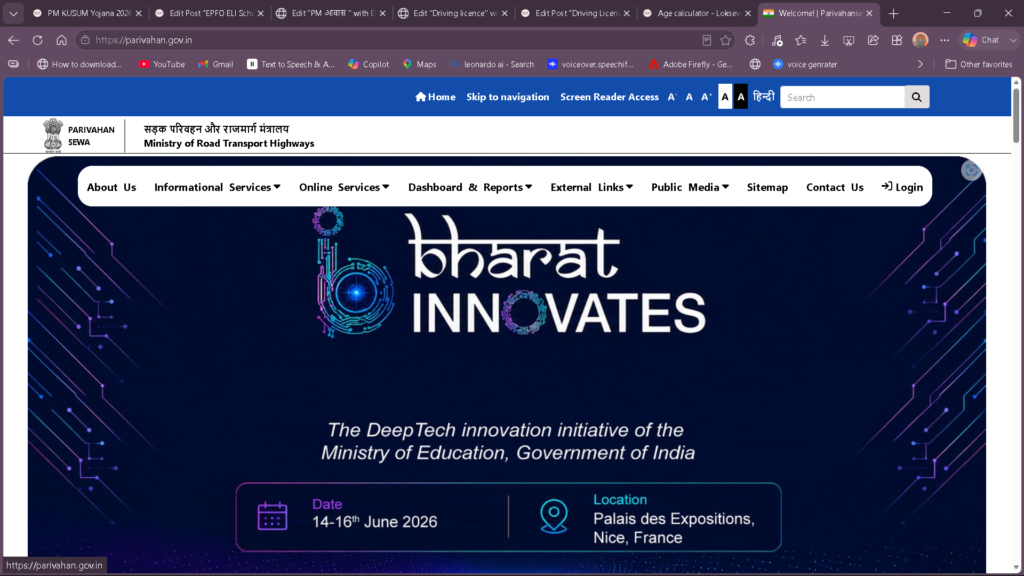Open the Favorites list icon
The image size is (1024, 576).
[801, 40]
